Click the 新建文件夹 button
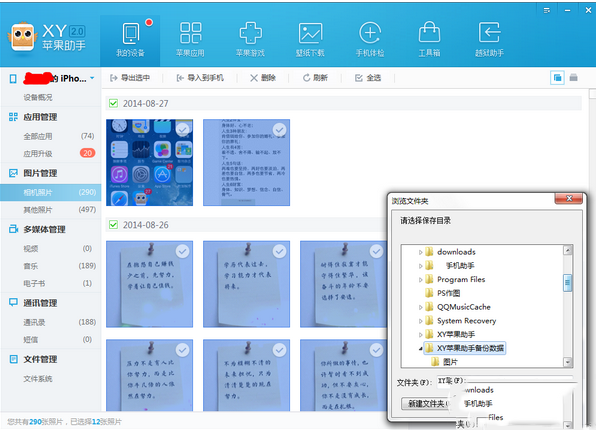This screenshot has width=596, height=430. pyautogui.click(x=426, y=403)
